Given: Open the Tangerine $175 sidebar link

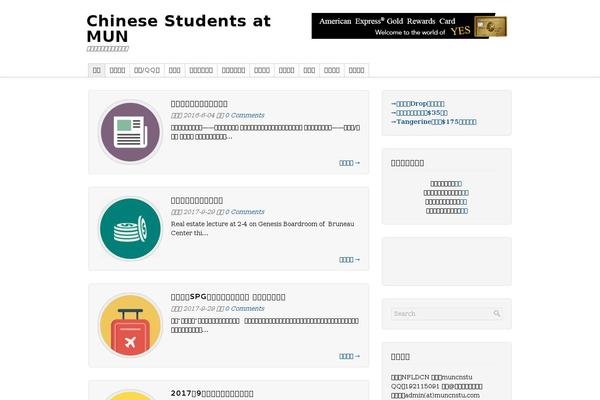Looking at the screenshot, I should point(434,122).
